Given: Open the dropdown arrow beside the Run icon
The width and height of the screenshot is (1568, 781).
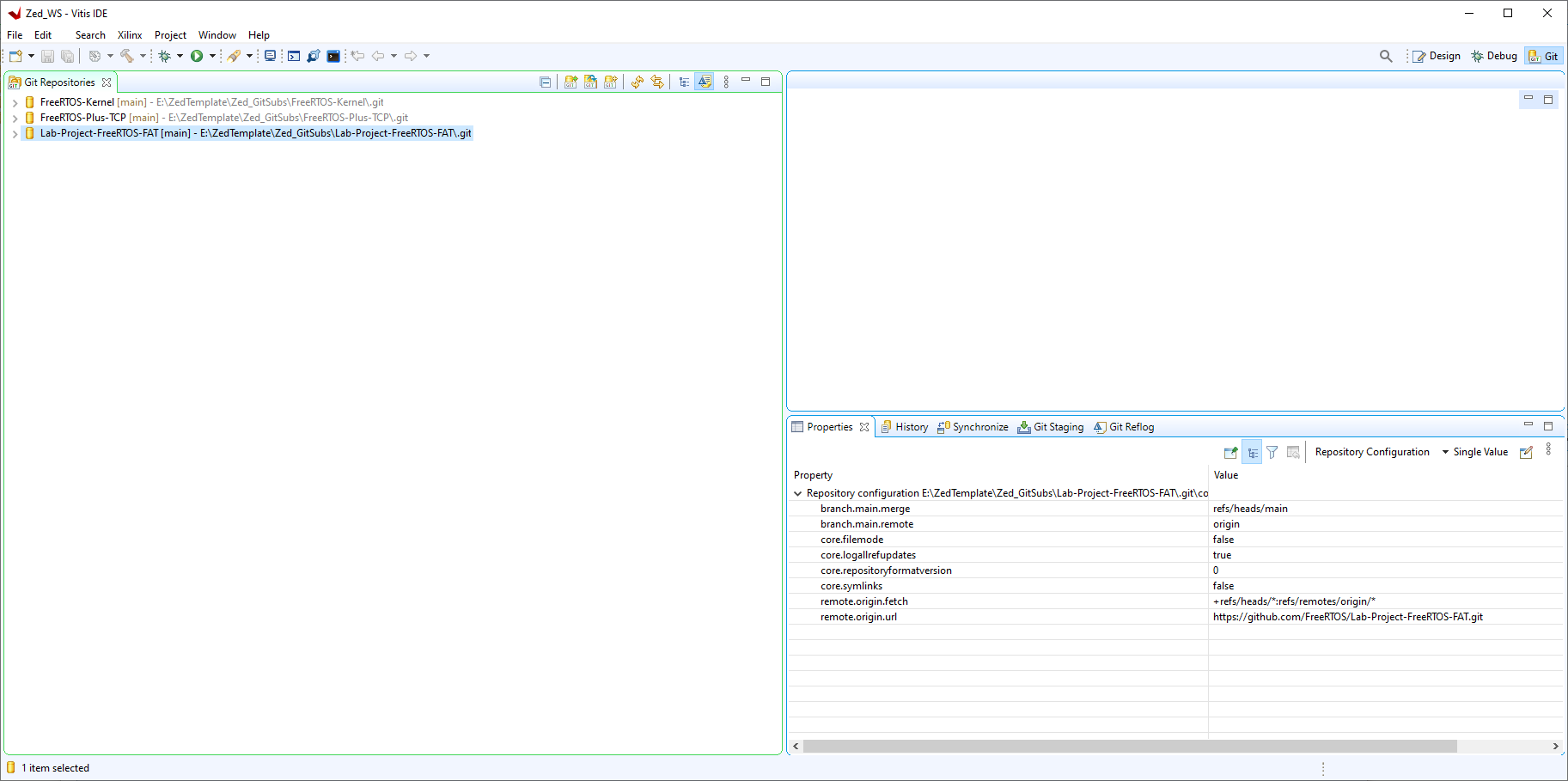Looking at the screenshot, I should (212, 56).
